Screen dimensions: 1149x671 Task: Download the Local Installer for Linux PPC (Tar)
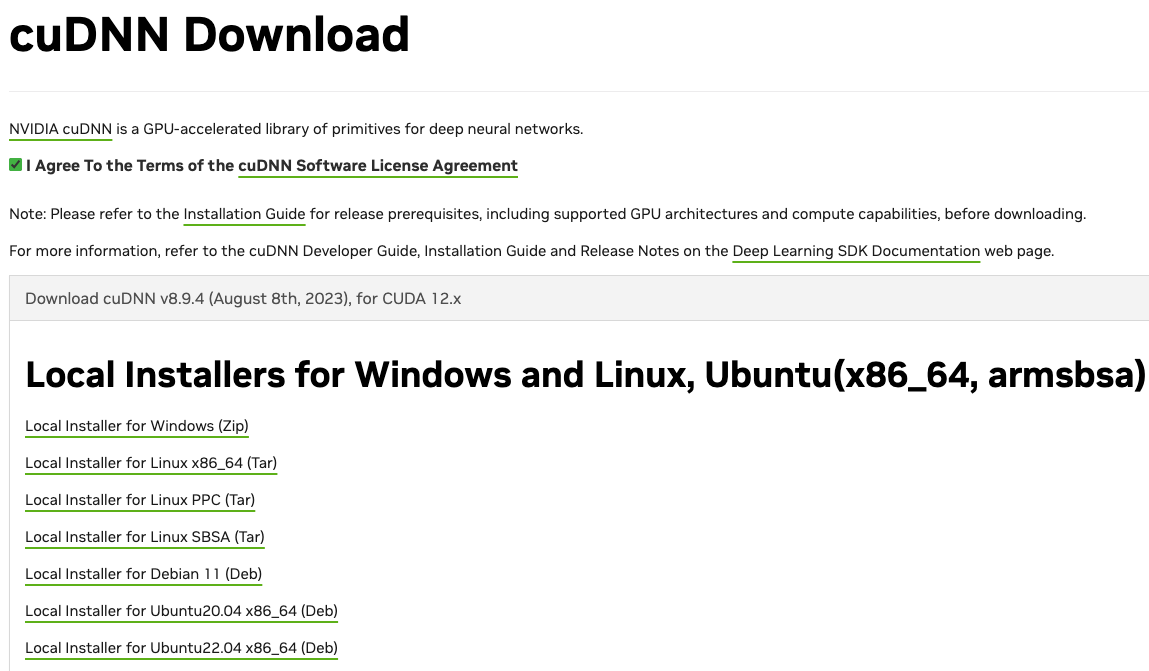coord(139,500)
